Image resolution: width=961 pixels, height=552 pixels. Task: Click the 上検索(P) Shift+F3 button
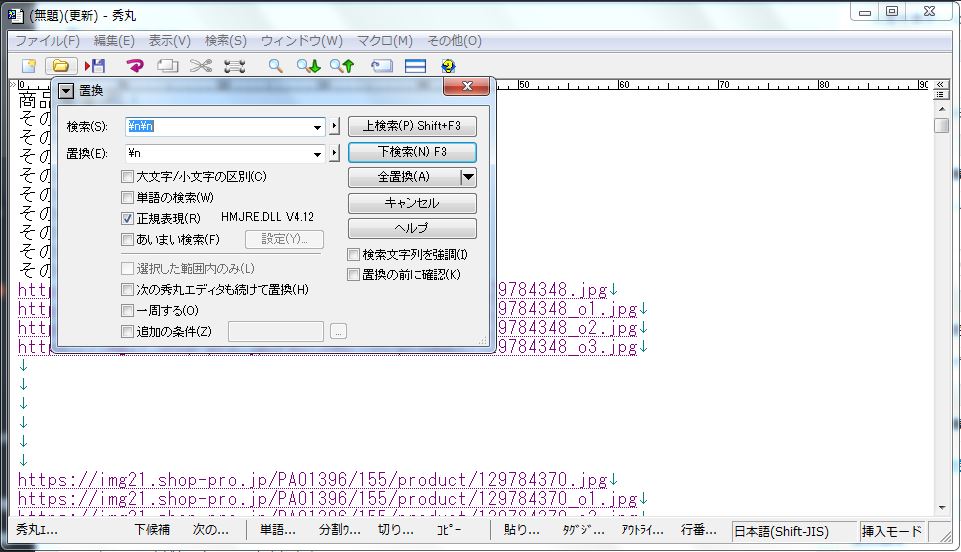pos(412,126)
